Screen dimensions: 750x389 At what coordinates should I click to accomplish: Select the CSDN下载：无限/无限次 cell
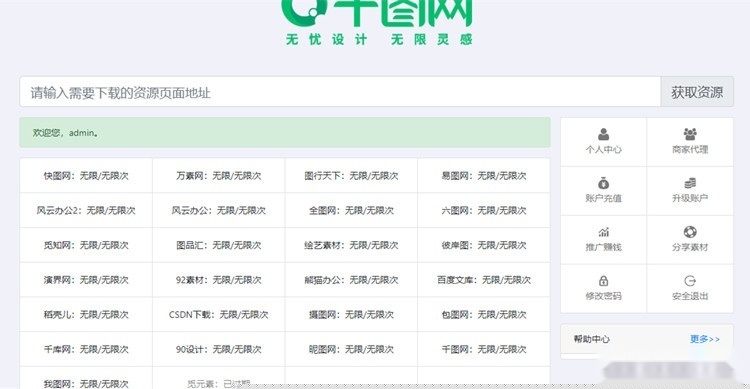tap(219, 314)
